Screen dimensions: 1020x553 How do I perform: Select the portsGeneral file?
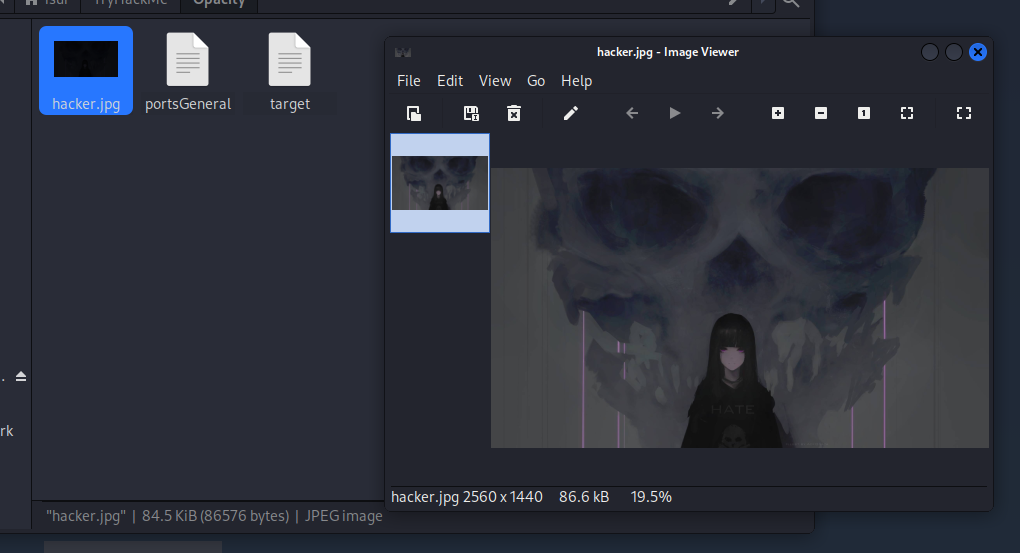pyautogui.click(x=188, y=70)
